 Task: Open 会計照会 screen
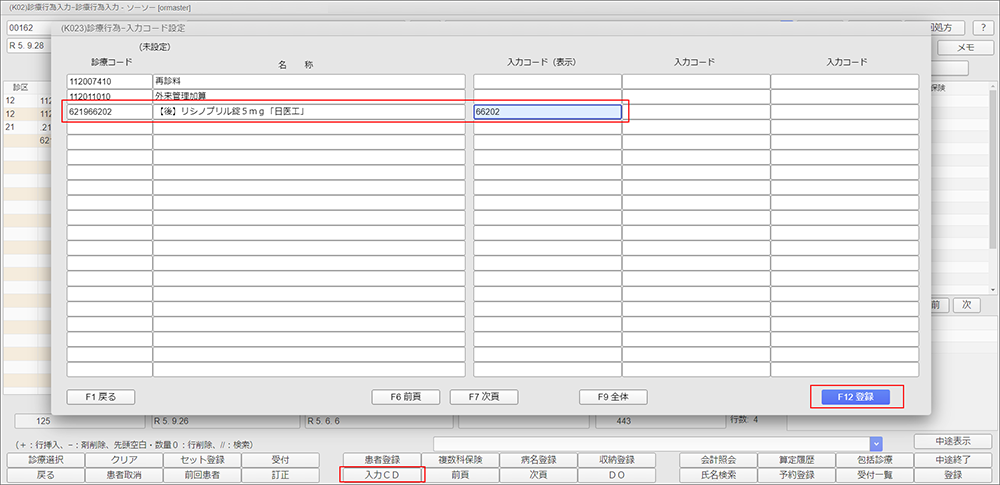(718, 460)
